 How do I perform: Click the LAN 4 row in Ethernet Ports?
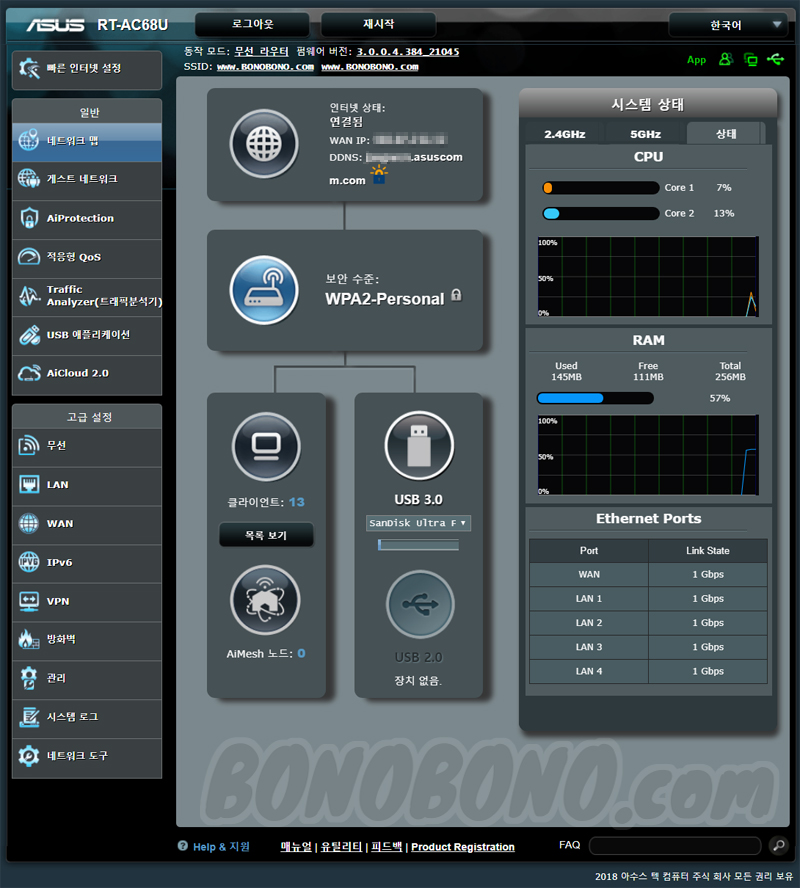point(648,672)
